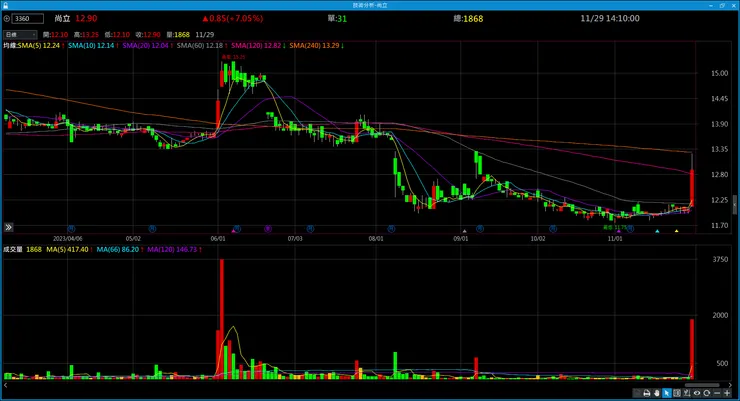Click the 15.00 price axis label
Screen dimensions: 740x401
pos(719,73)
